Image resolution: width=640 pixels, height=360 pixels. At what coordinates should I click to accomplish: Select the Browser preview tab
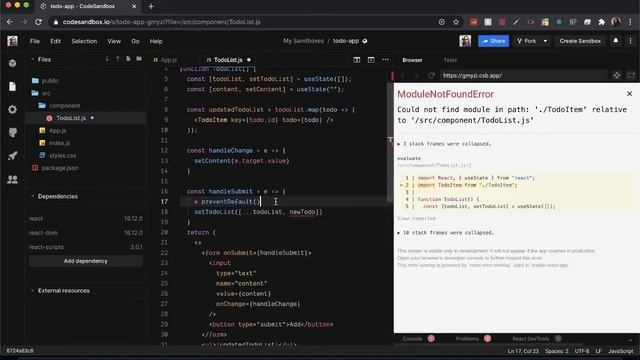pyautogui.click(x=412, y=60)
